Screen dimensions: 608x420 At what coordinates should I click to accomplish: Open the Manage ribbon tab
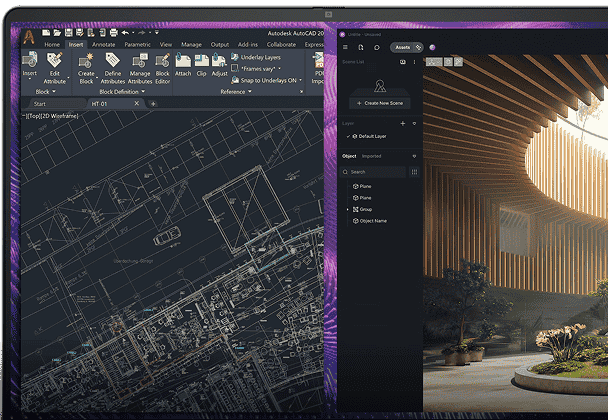coord(191,45)
